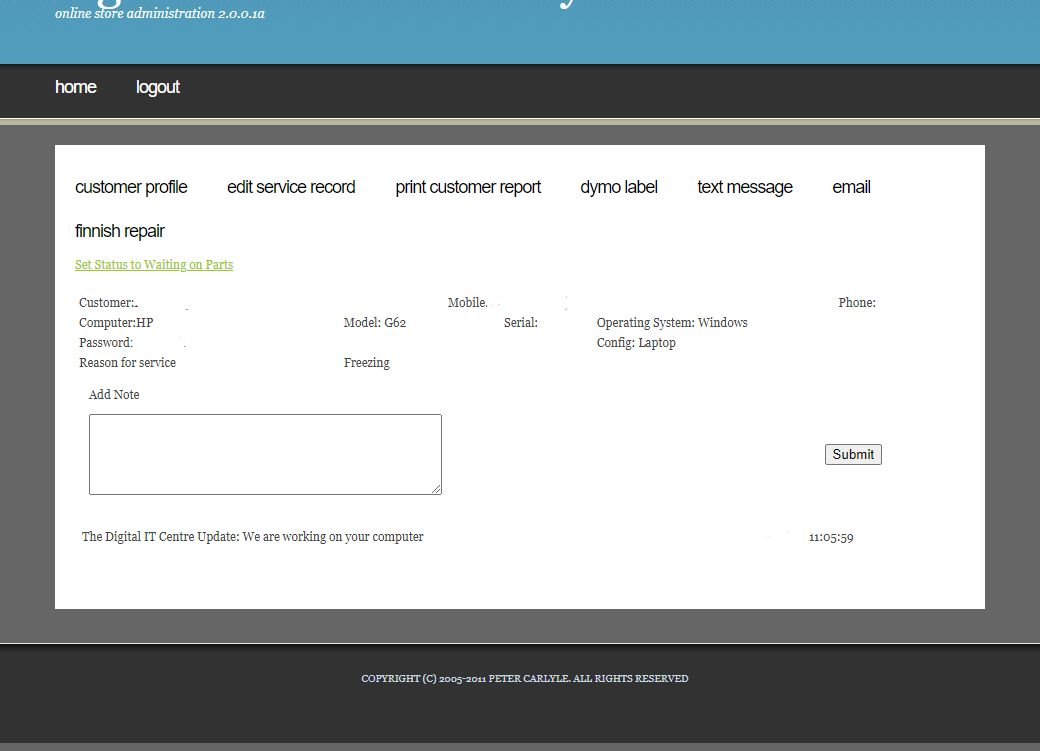Set status to Waiting on Parts

(154, 265)
